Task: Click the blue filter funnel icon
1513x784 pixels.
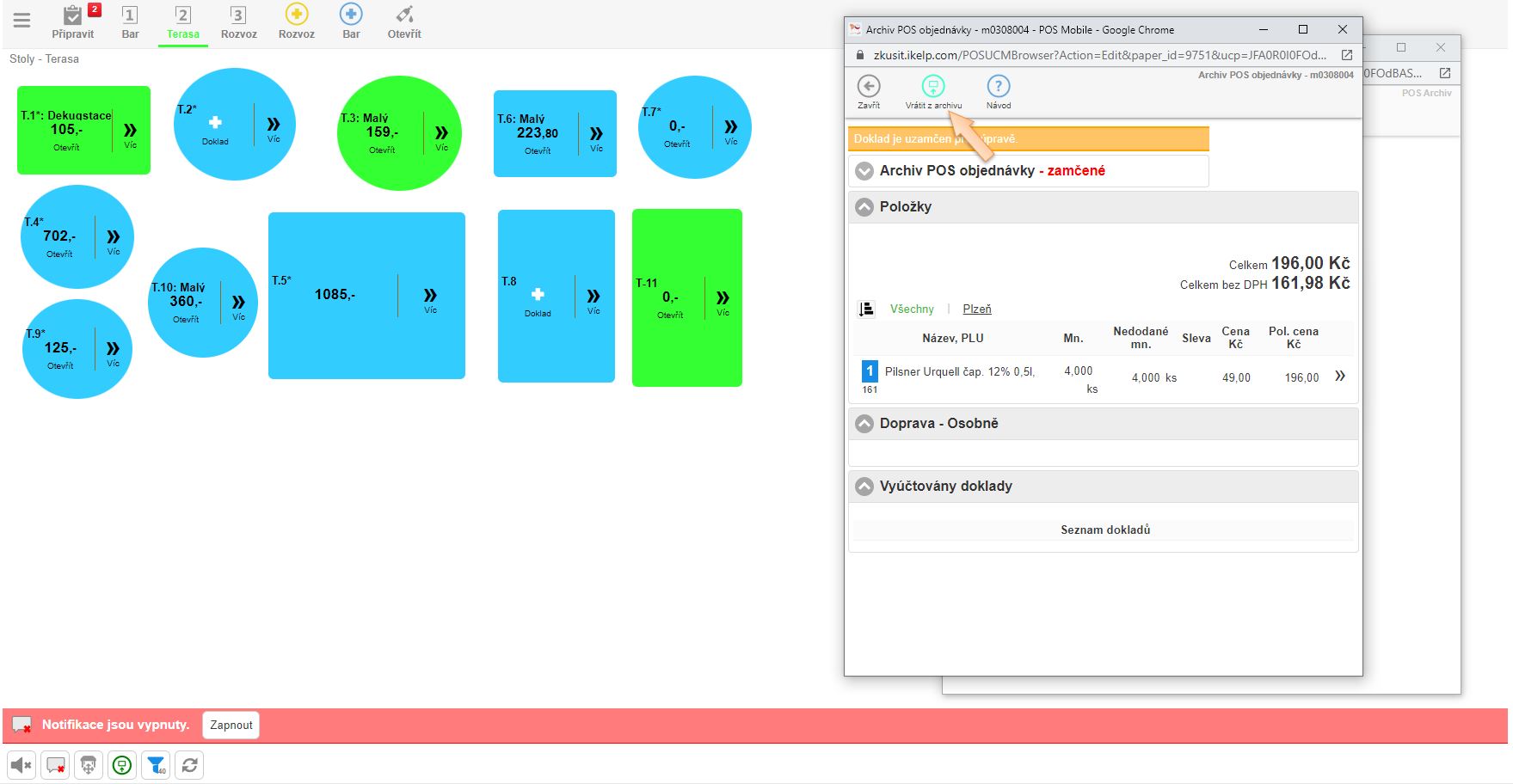Action: click(156, 764)
